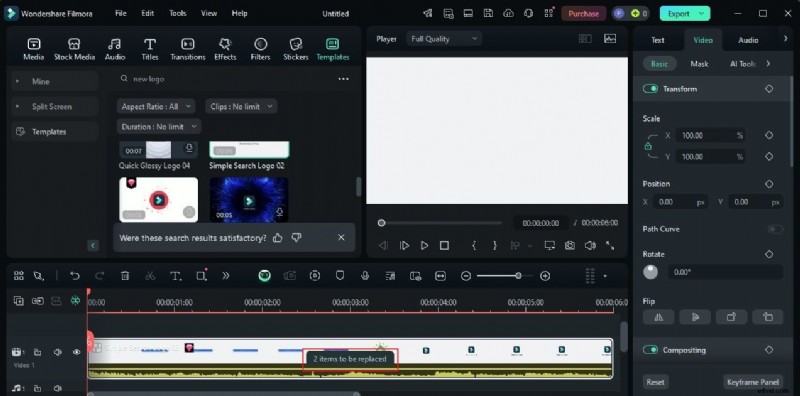Take a snapshot with camera icon

(x=569, y=245)
